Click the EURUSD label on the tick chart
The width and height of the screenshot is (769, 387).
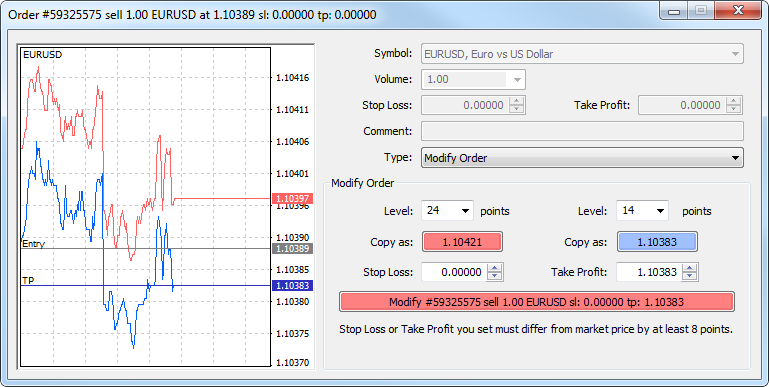point(43,55)
